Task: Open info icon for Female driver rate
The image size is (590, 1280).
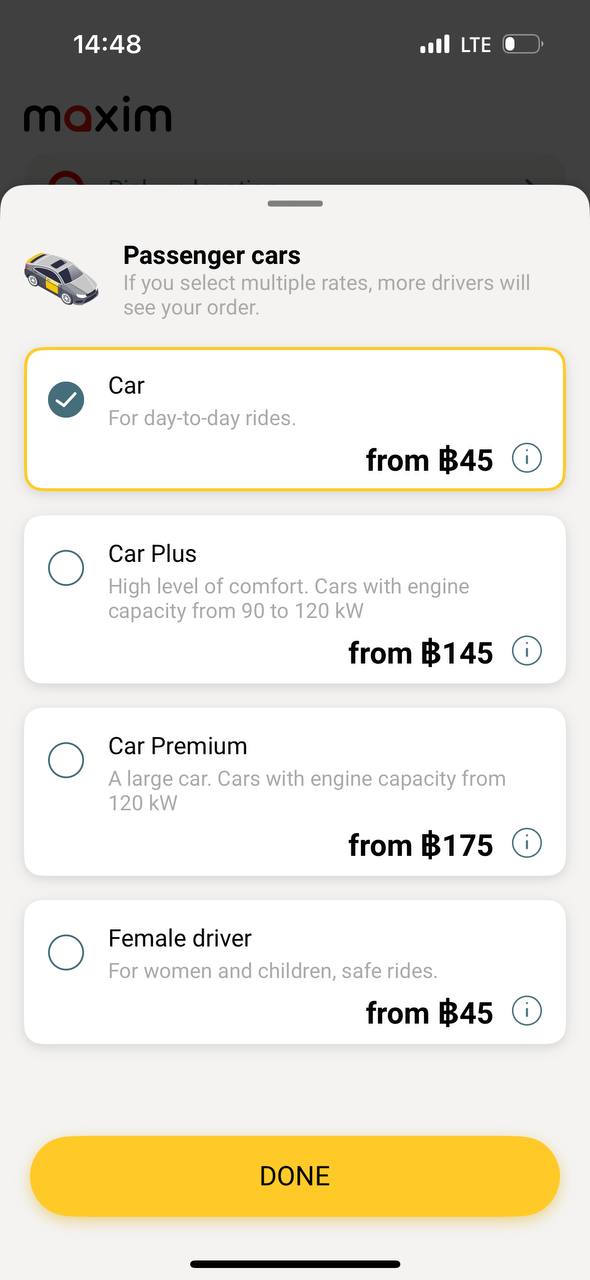Action: click(x=527, y=1011)
